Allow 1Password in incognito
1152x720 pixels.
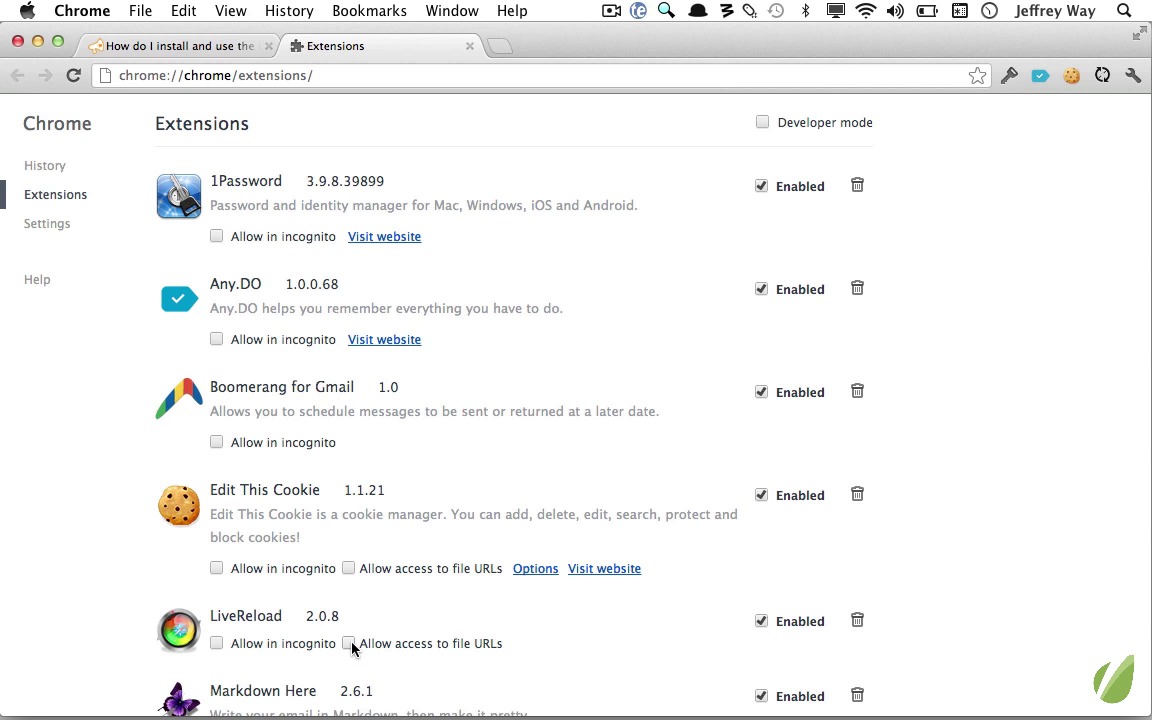click(x=216, y=236)
